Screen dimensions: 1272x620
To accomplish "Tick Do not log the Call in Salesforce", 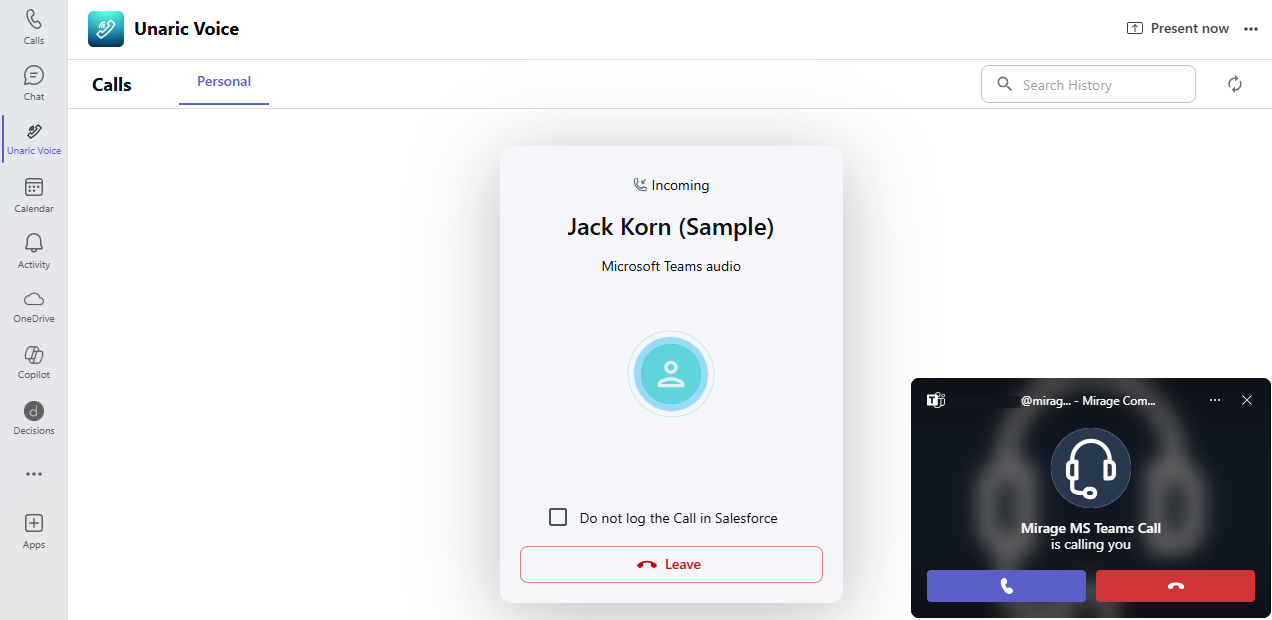I will (558, 517).
